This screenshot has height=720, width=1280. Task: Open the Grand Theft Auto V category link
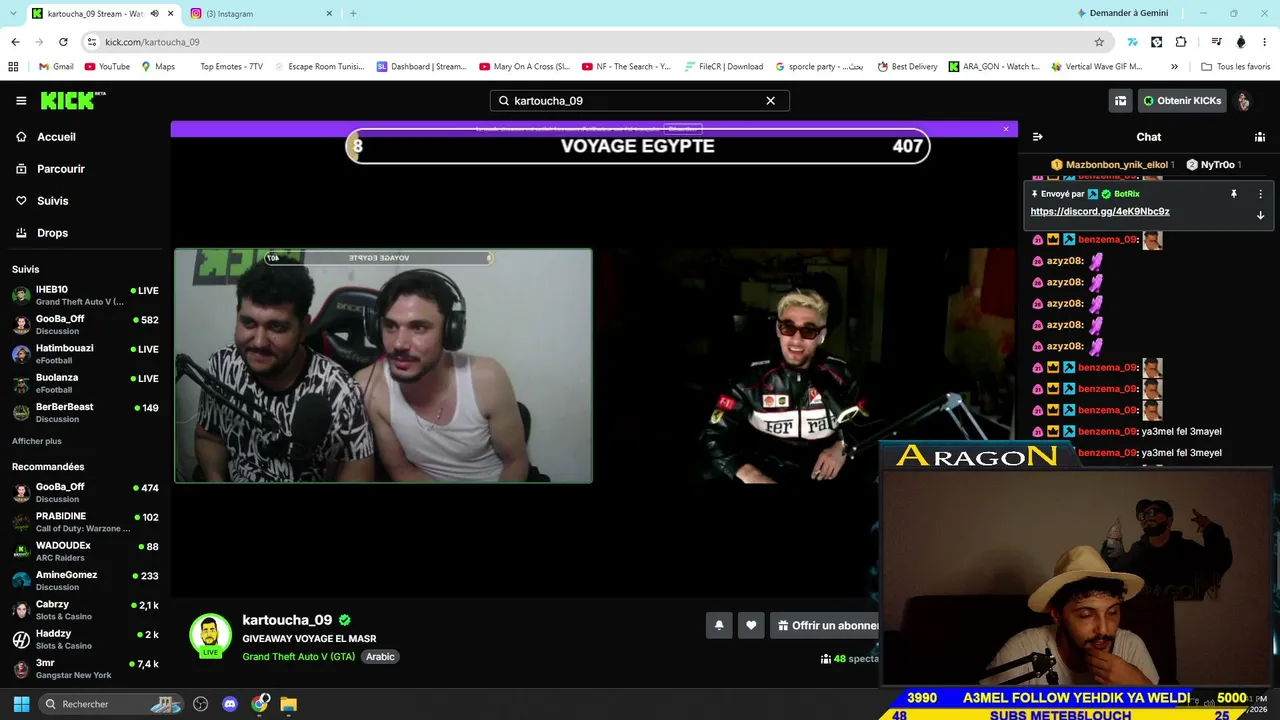click(x=299, y=657)
